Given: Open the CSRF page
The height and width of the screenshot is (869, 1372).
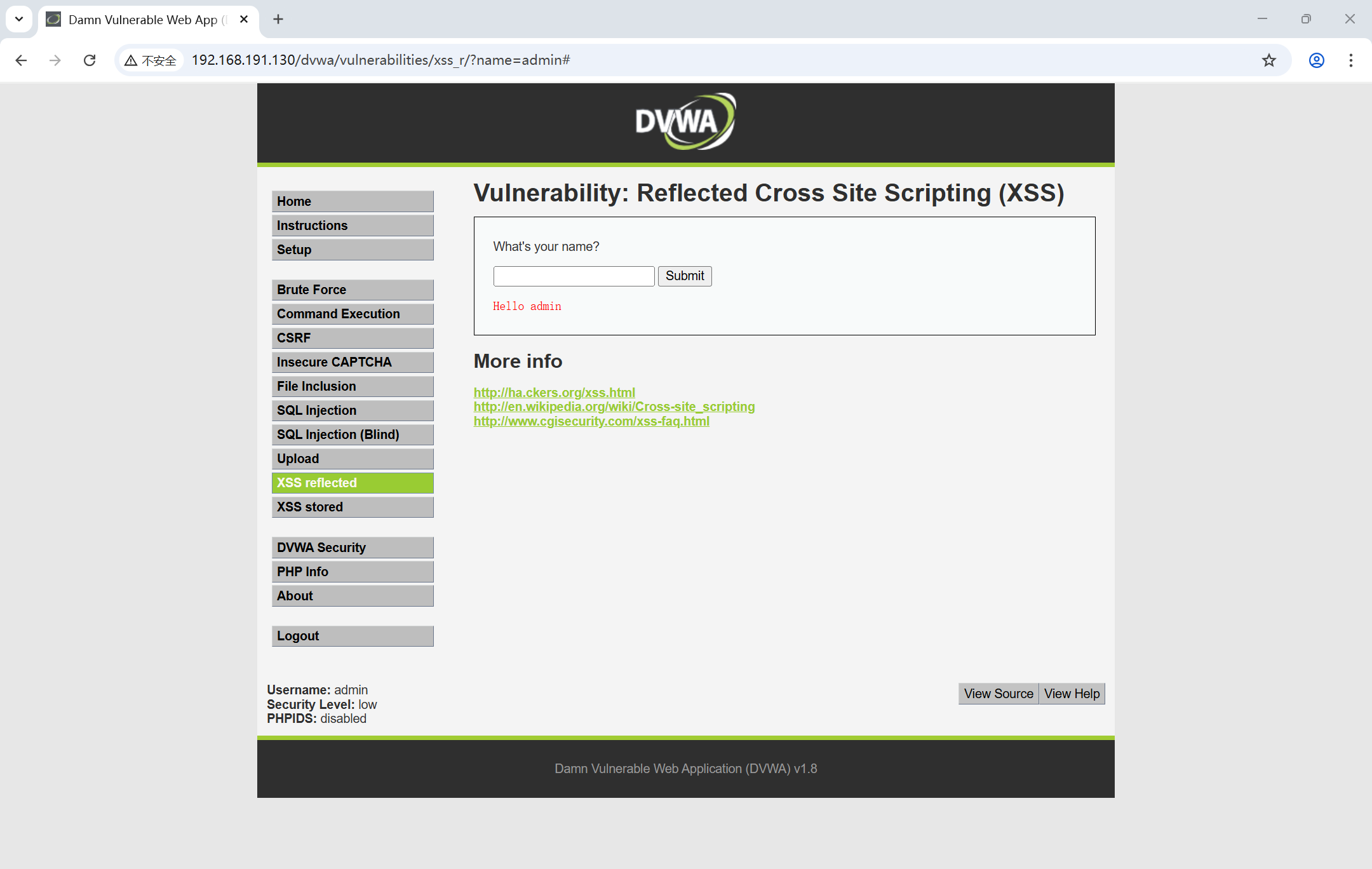Looking at the screenshot, I should [353, 338].
